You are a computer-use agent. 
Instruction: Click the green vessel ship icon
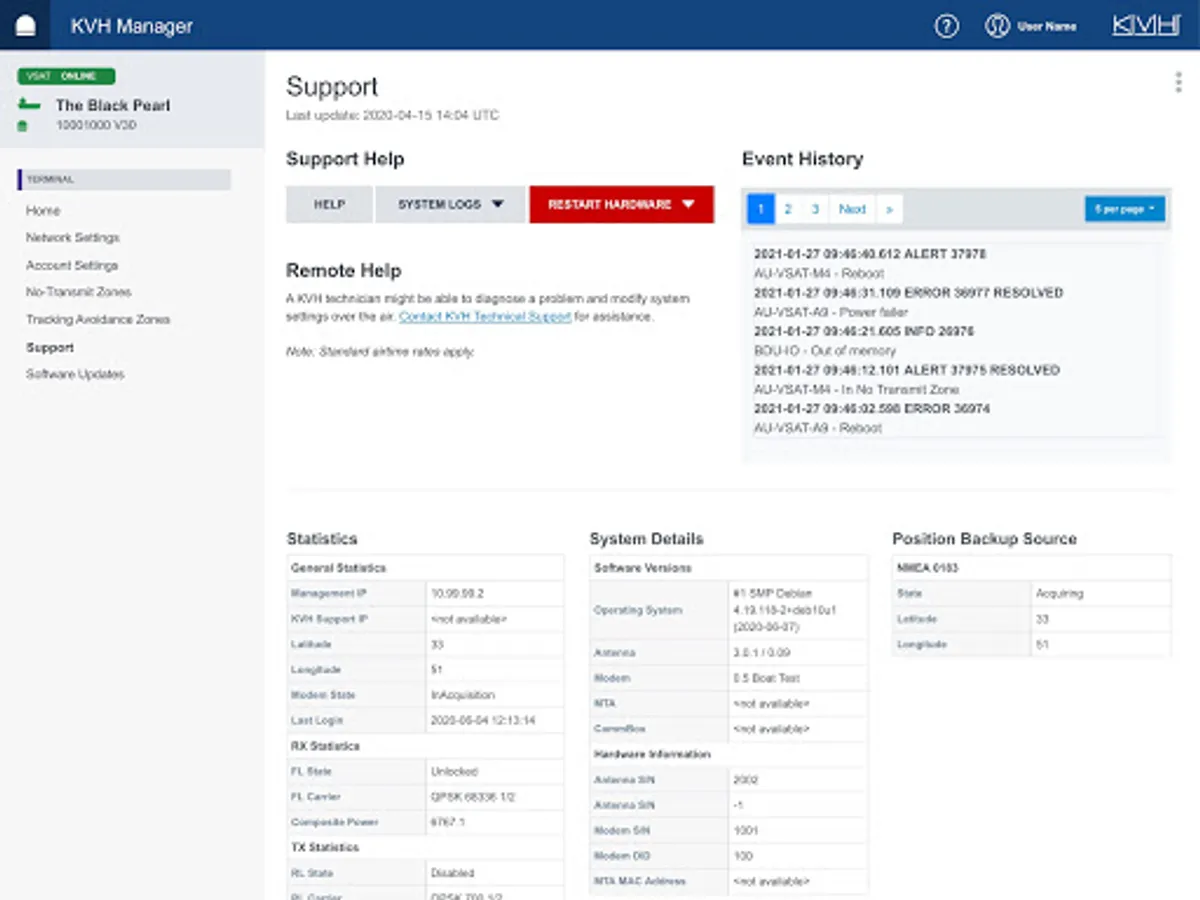[29, 105]
